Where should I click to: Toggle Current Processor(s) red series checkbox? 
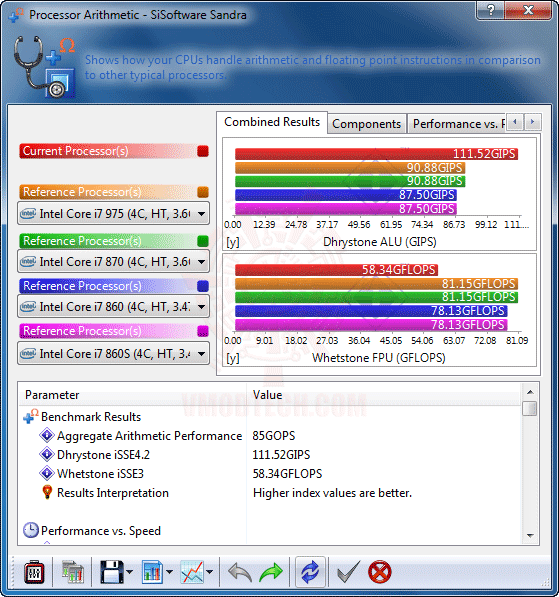point(203,151)
